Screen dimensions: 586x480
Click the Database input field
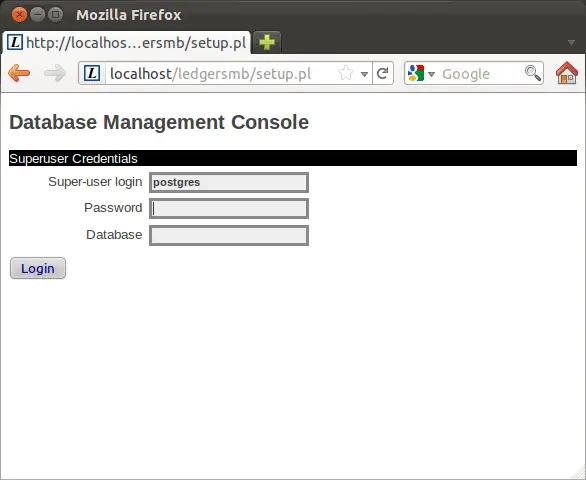229,236
